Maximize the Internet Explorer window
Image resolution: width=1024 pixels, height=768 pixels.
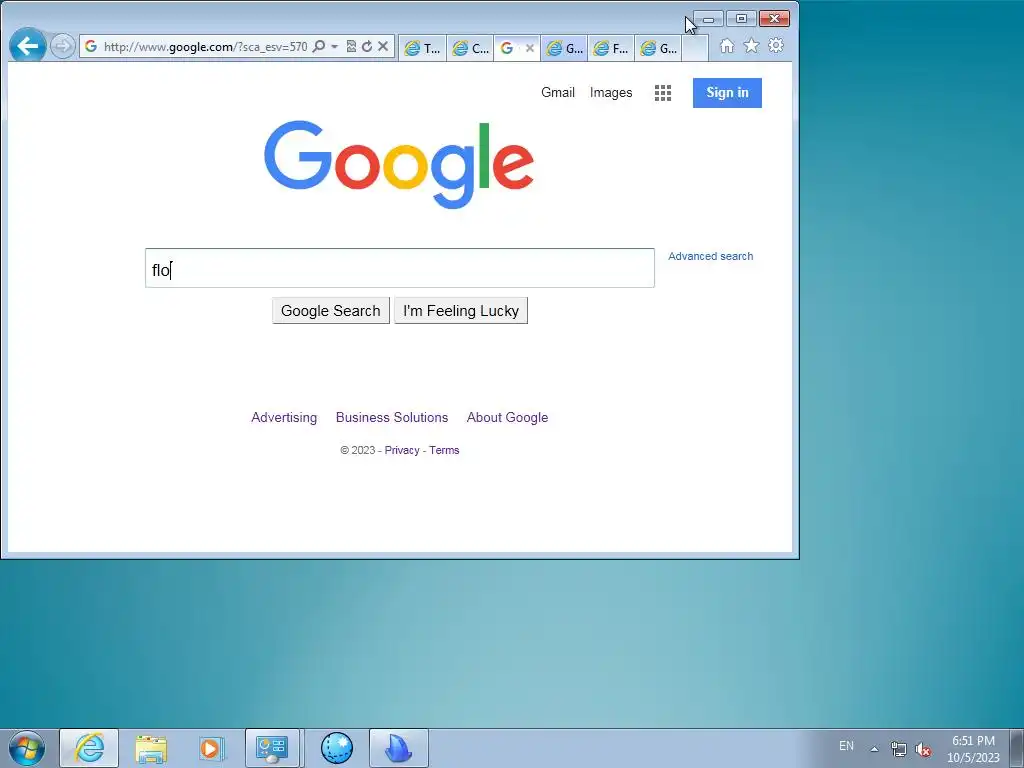[x=741, y=19]
